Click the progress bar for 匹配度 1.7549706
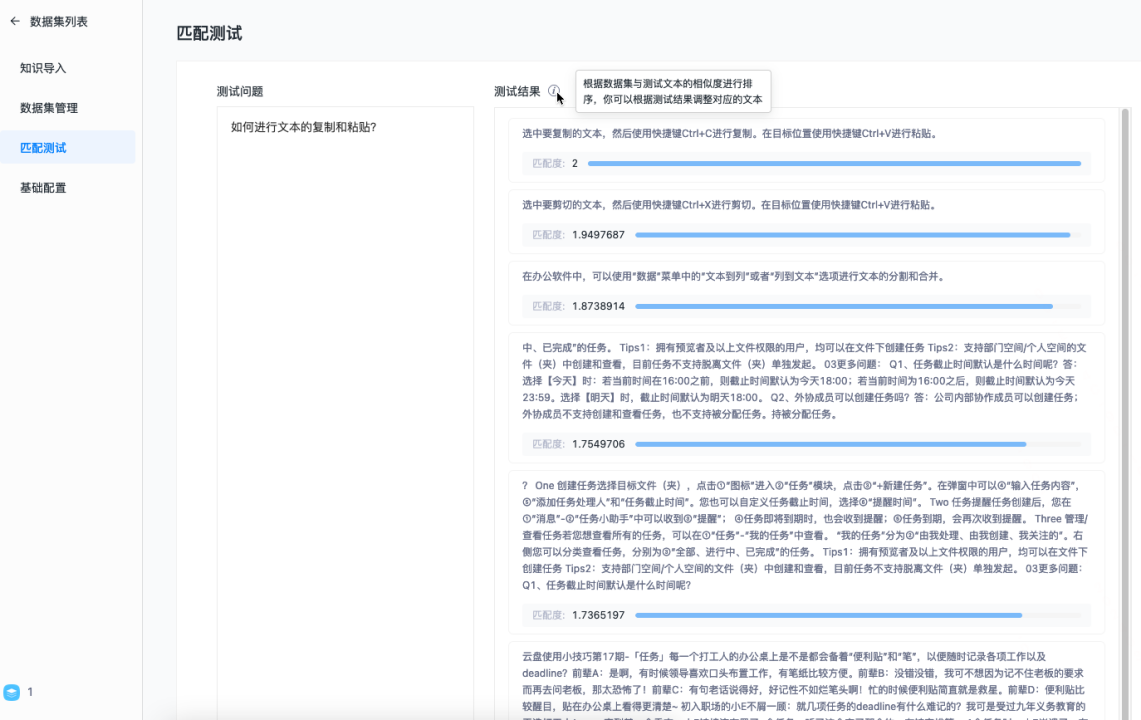 858,444
